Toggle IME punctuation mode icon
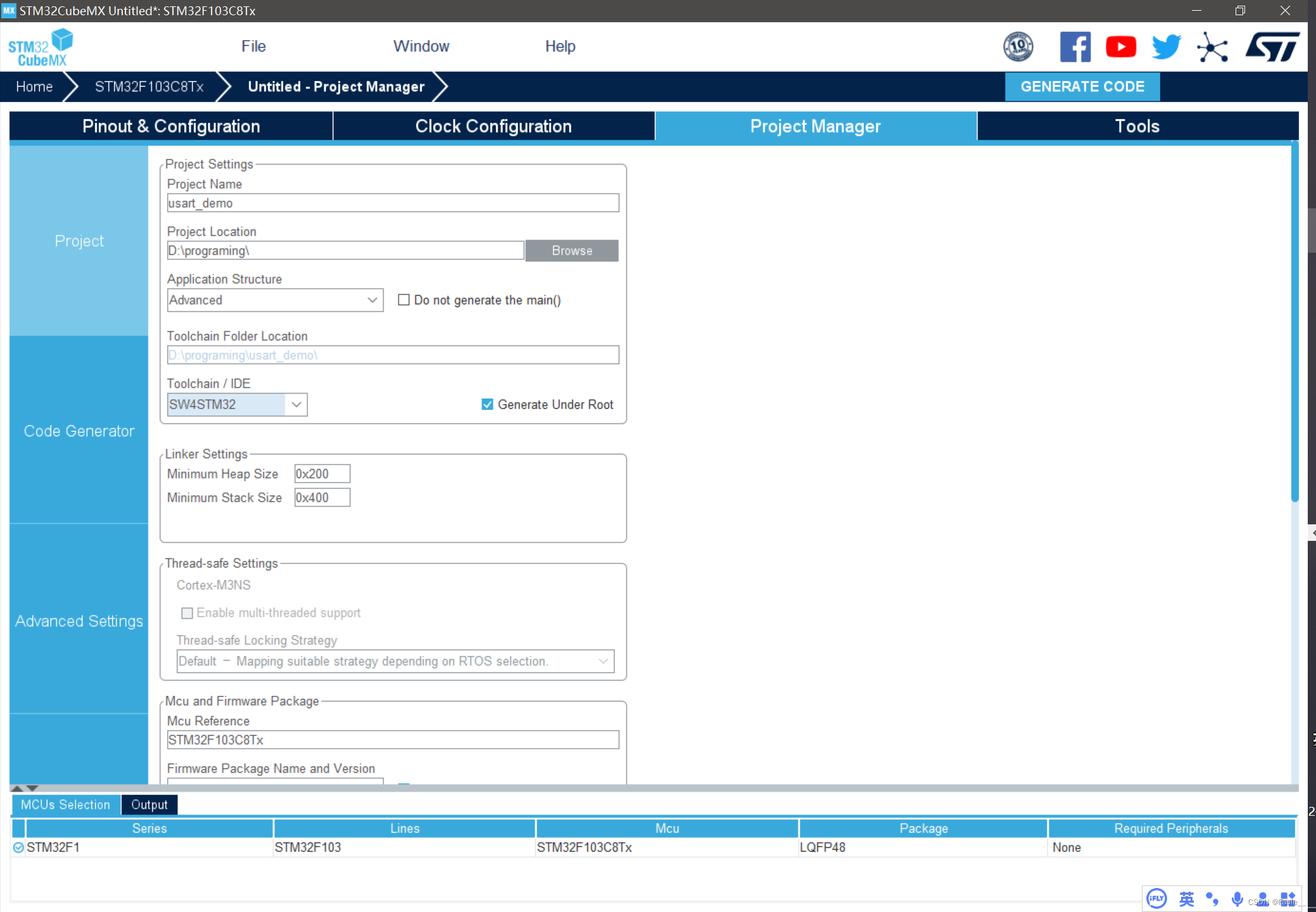Screen dimensions: 1316x912 (1212, 898)
